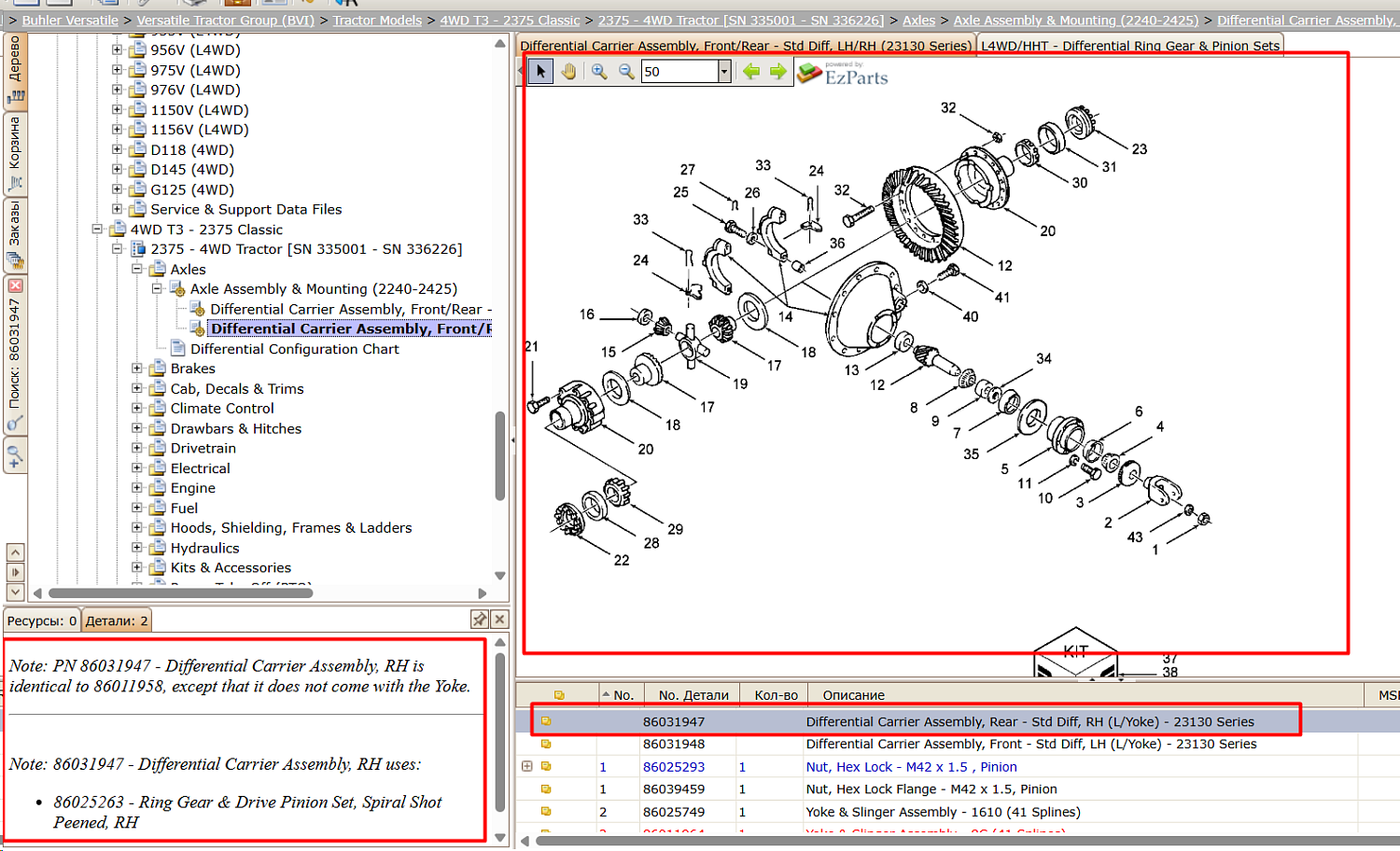The image size is (1400, 851).
Task: Zoom out of the parts diagram
Action: [x=626, y=72]
